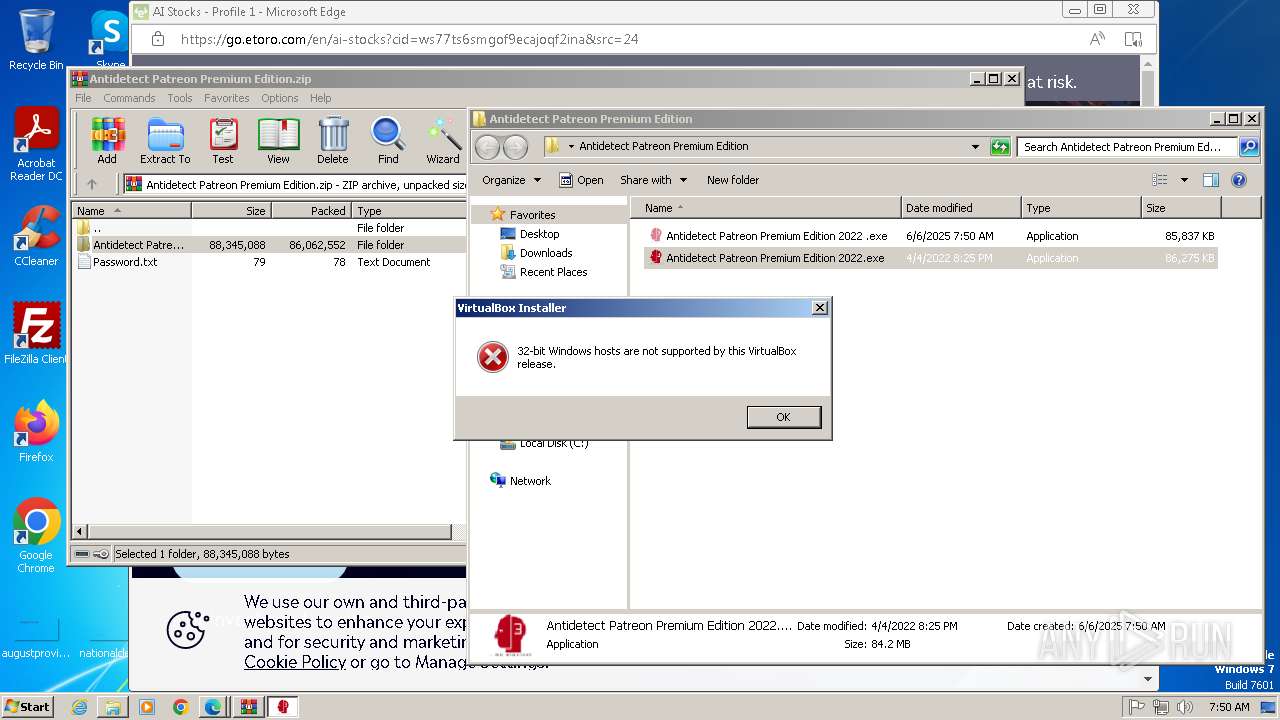Open Recent Places in navigation pane
The width and height of the screenshot is (1280, 720).
tap(553, 272)
